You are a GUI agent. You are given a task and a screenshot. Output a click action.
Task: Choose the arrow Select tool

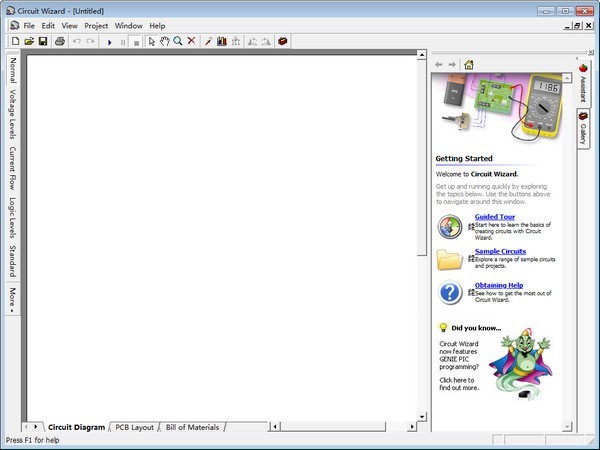click(151, 41)
